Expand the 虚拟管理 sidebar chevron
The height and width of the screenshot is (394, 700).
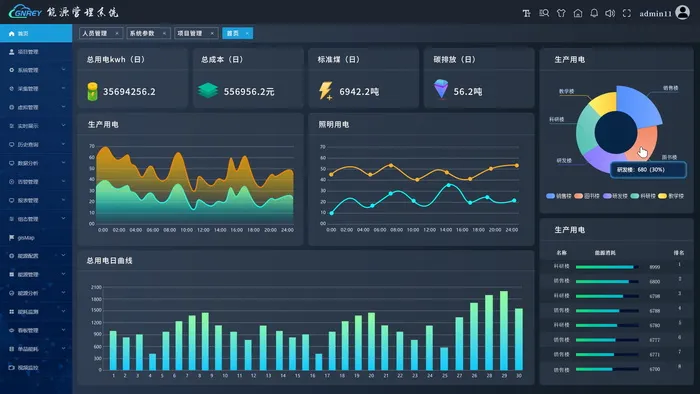(63, 107)
